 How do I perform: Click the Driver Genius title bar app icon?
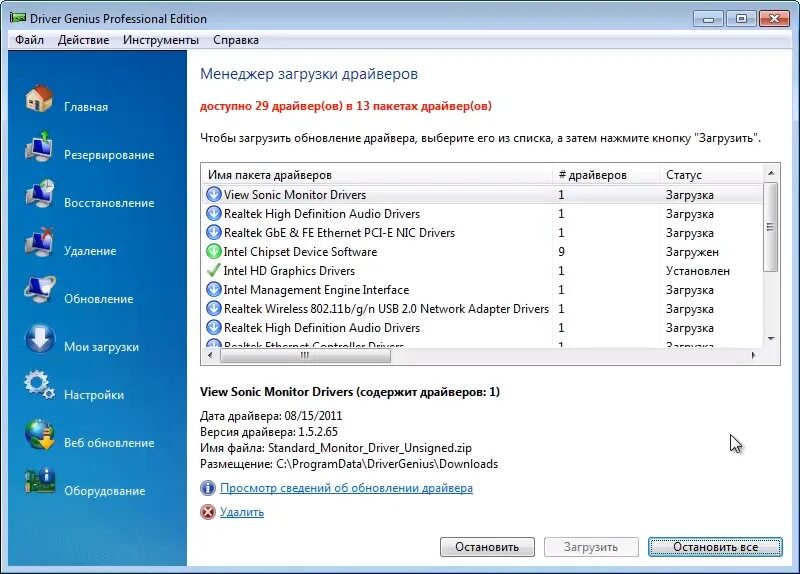click(18, 18)
